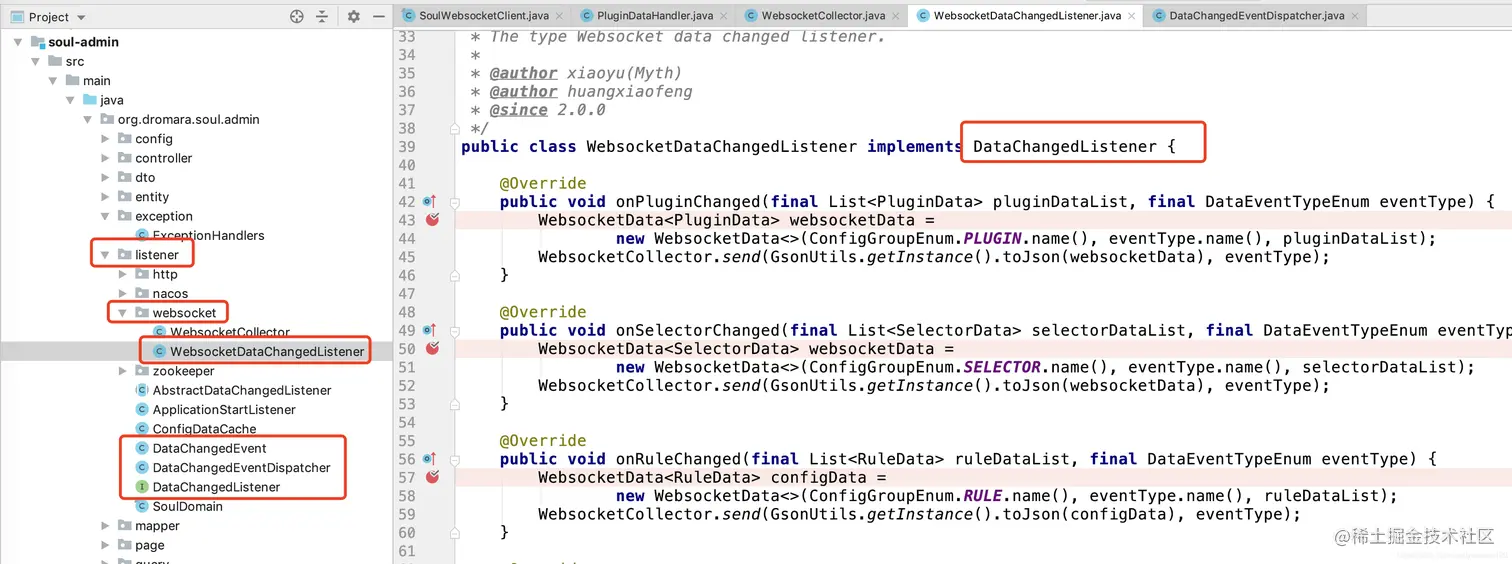The height and width of the screenshot is (564, 1512).
Task: Open the Project panel gear settings
Action: pos(354,17)
